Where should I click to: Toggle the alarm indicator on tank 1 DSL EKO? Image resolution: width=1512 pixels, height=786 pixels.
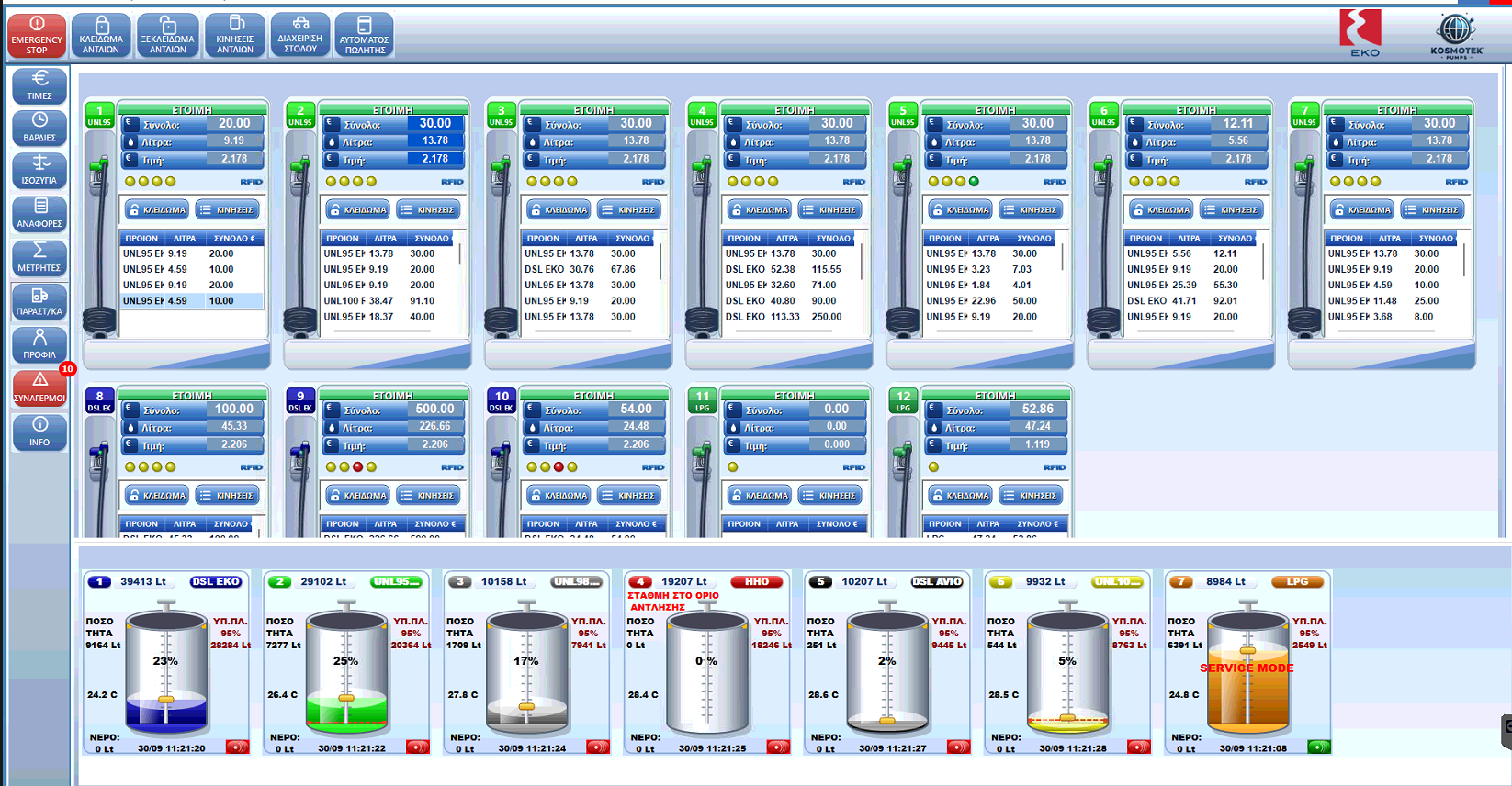237,747
